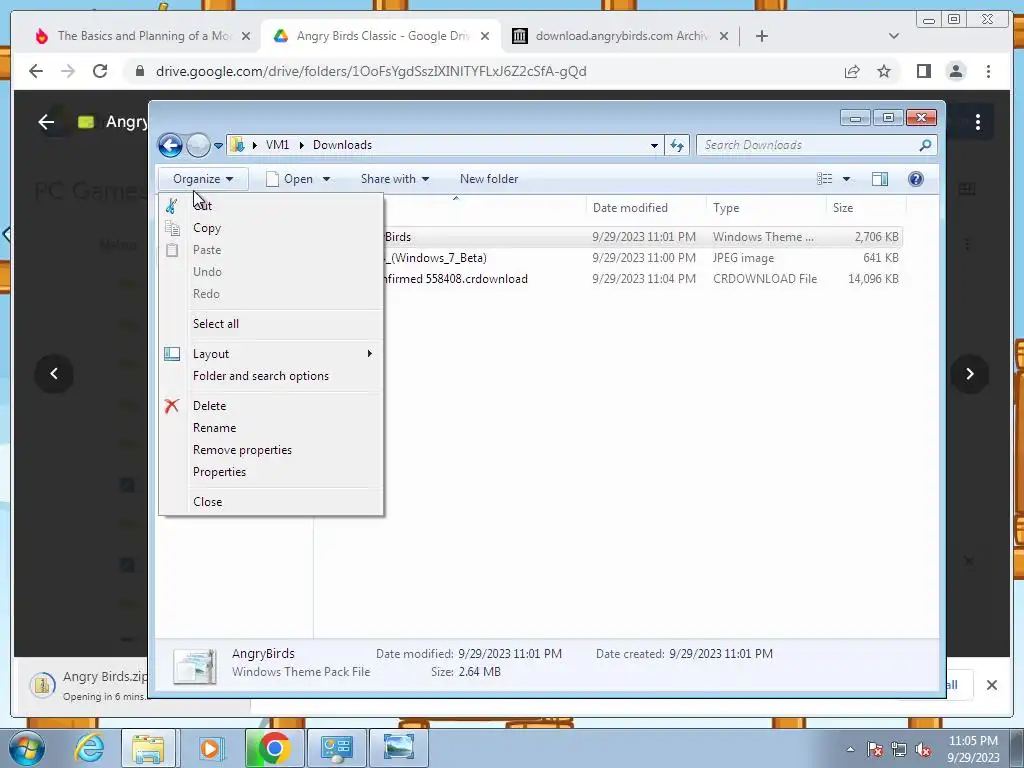Image resolution: width=1024 pixels, height=768 pixels.
Task: Expand the view options dropdown arrow
Action: pos(846,179)
